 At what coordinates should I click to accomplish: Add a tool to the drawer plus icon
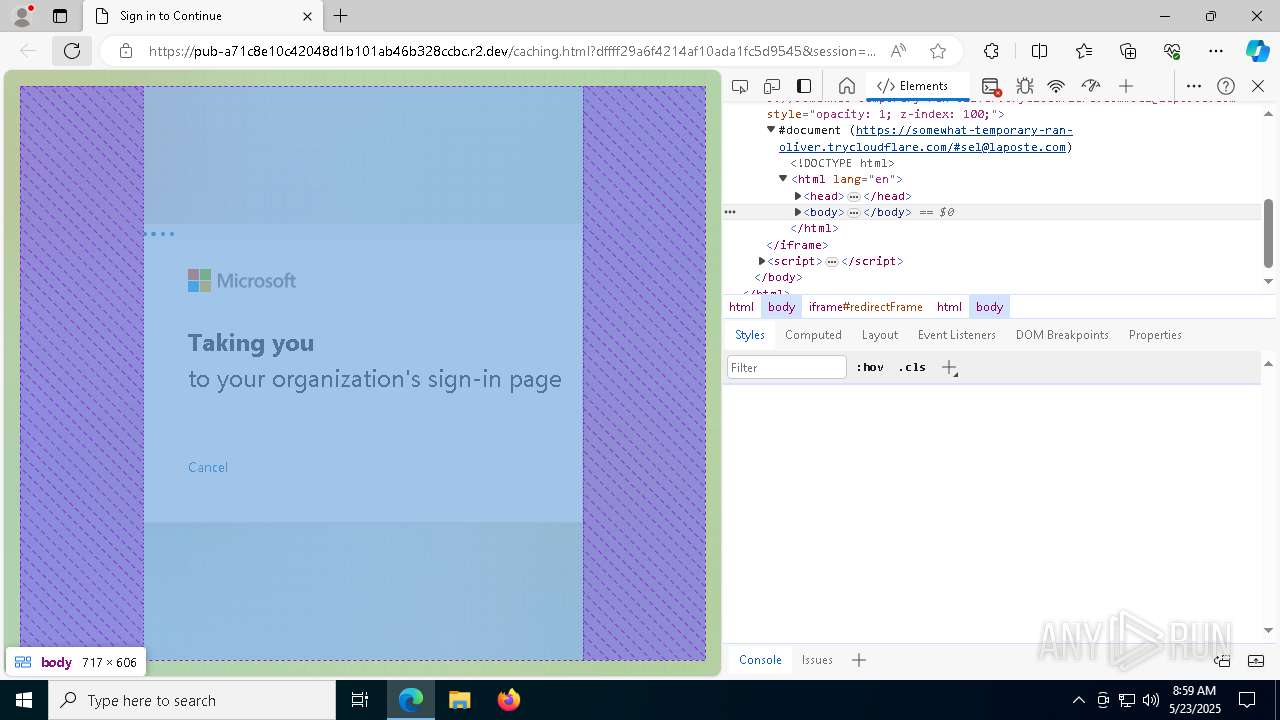(858, 660)
